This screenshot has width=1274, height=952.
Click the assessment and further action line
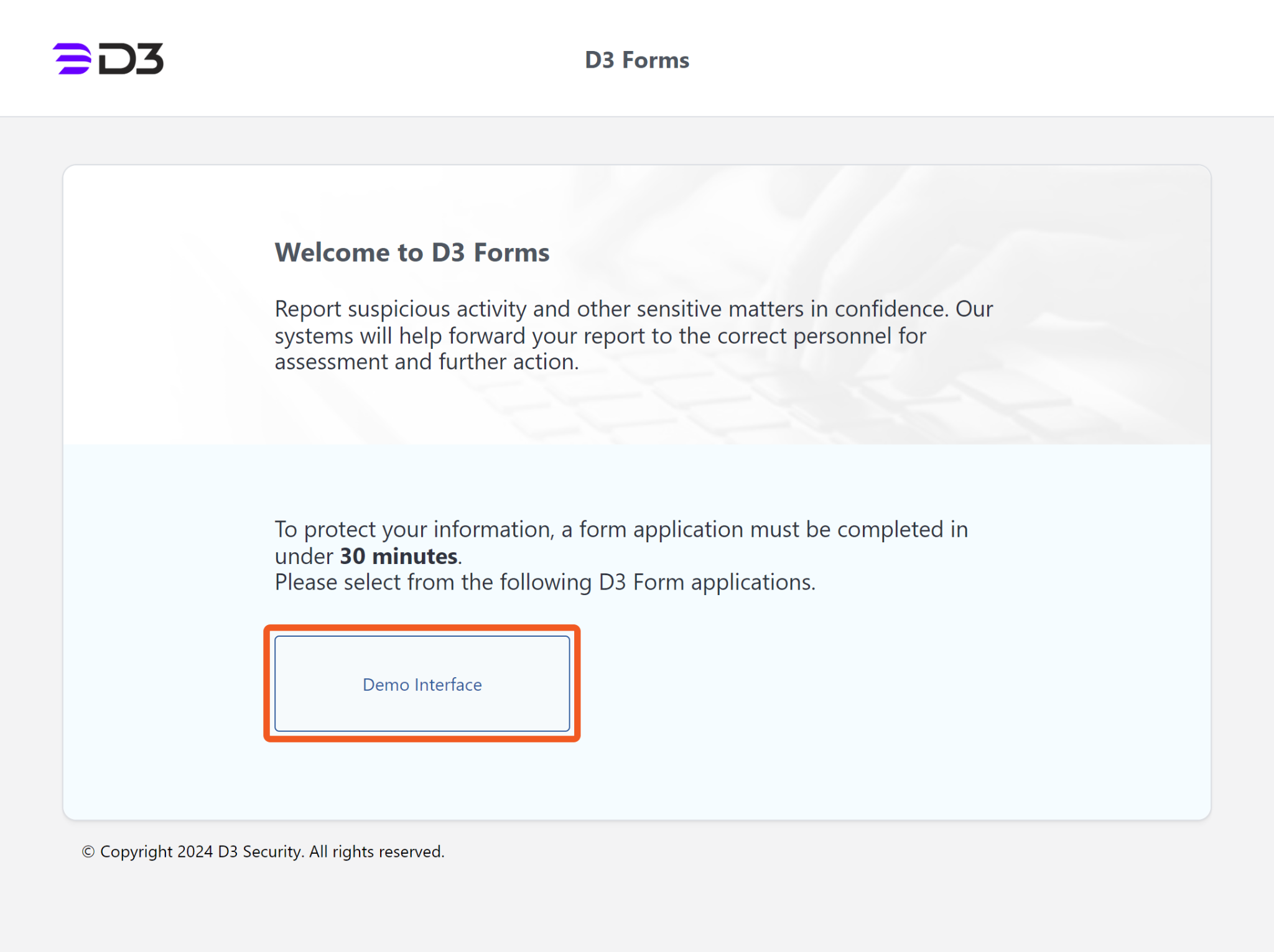(427, 362)
